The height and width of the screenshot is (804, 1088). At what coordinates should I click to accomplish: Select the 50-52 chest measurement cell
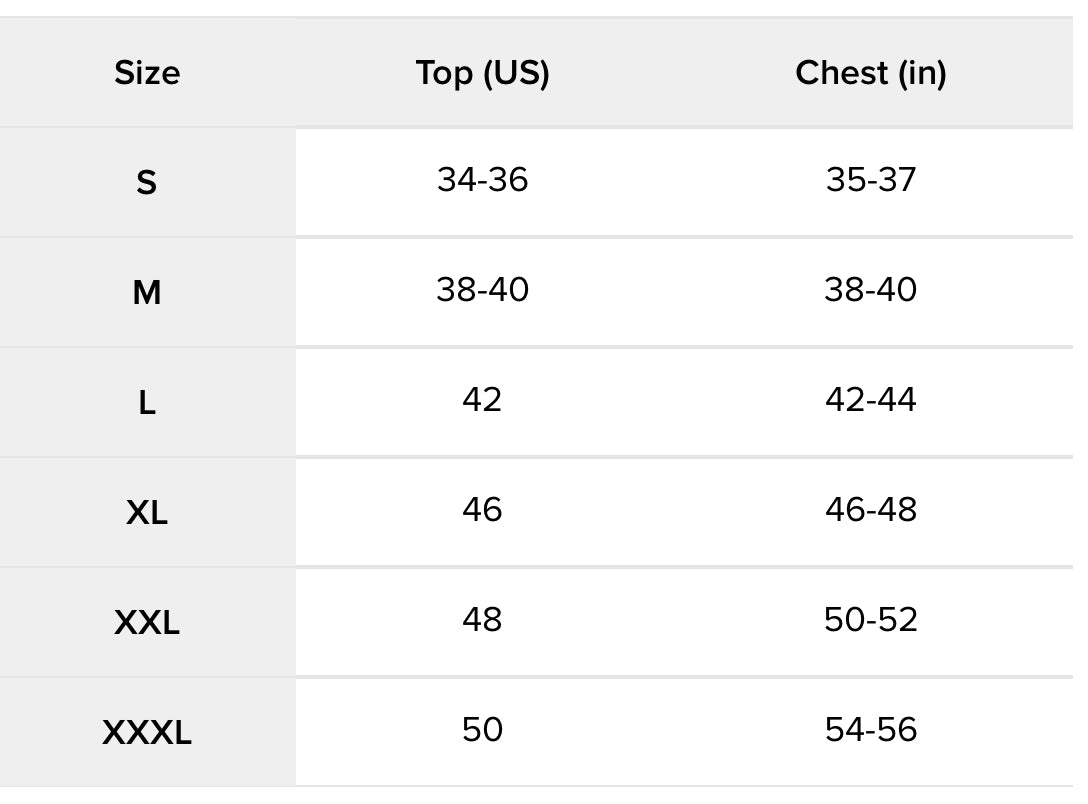click(871, 619)
